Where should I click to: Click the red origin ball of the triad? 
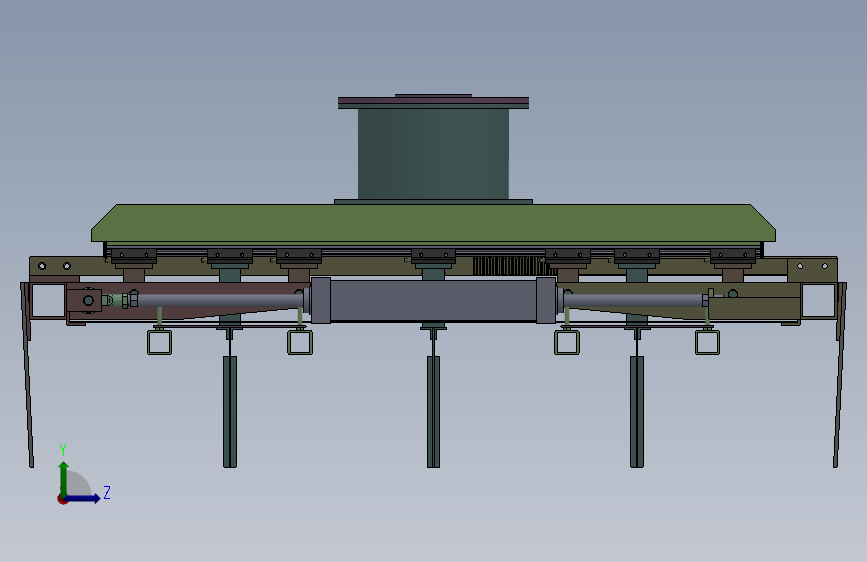(x=62, y=499)
